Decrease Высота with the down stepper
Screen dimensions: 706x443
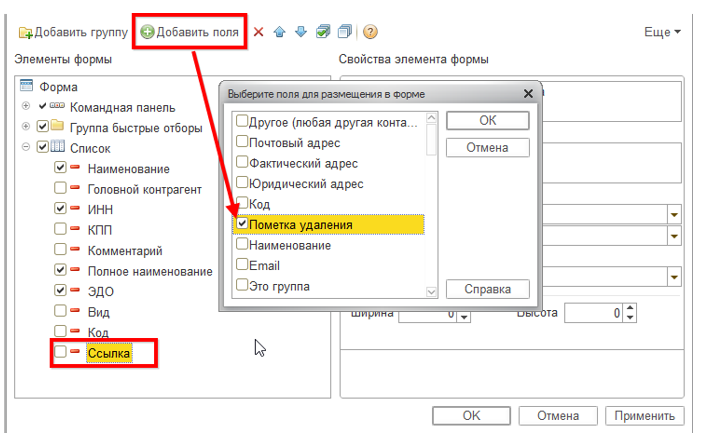tap(630, 318)
